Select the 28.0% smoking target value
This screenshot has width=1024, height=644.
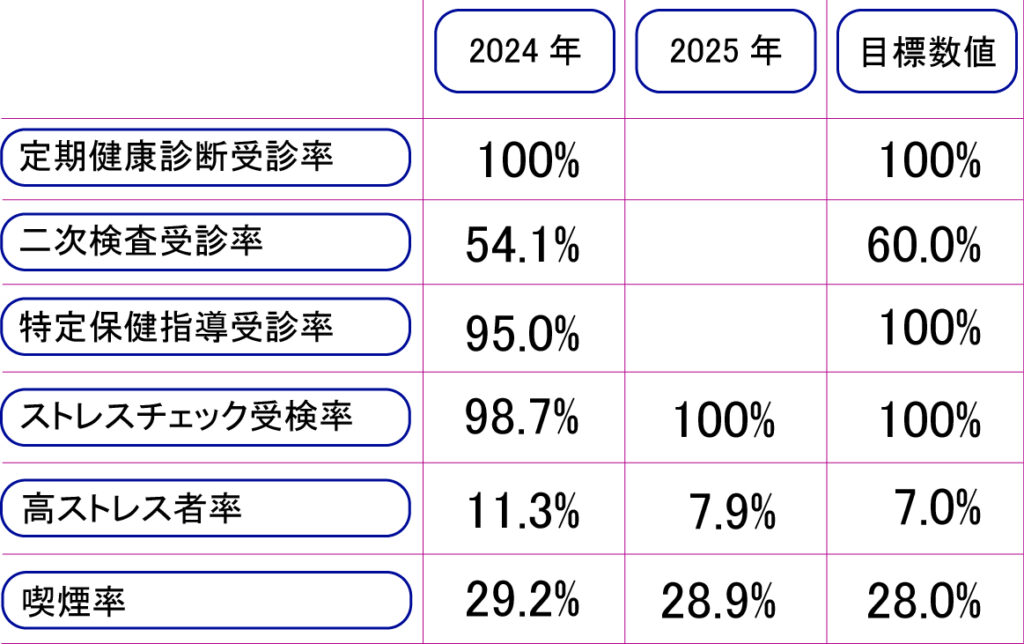(923, 603)
